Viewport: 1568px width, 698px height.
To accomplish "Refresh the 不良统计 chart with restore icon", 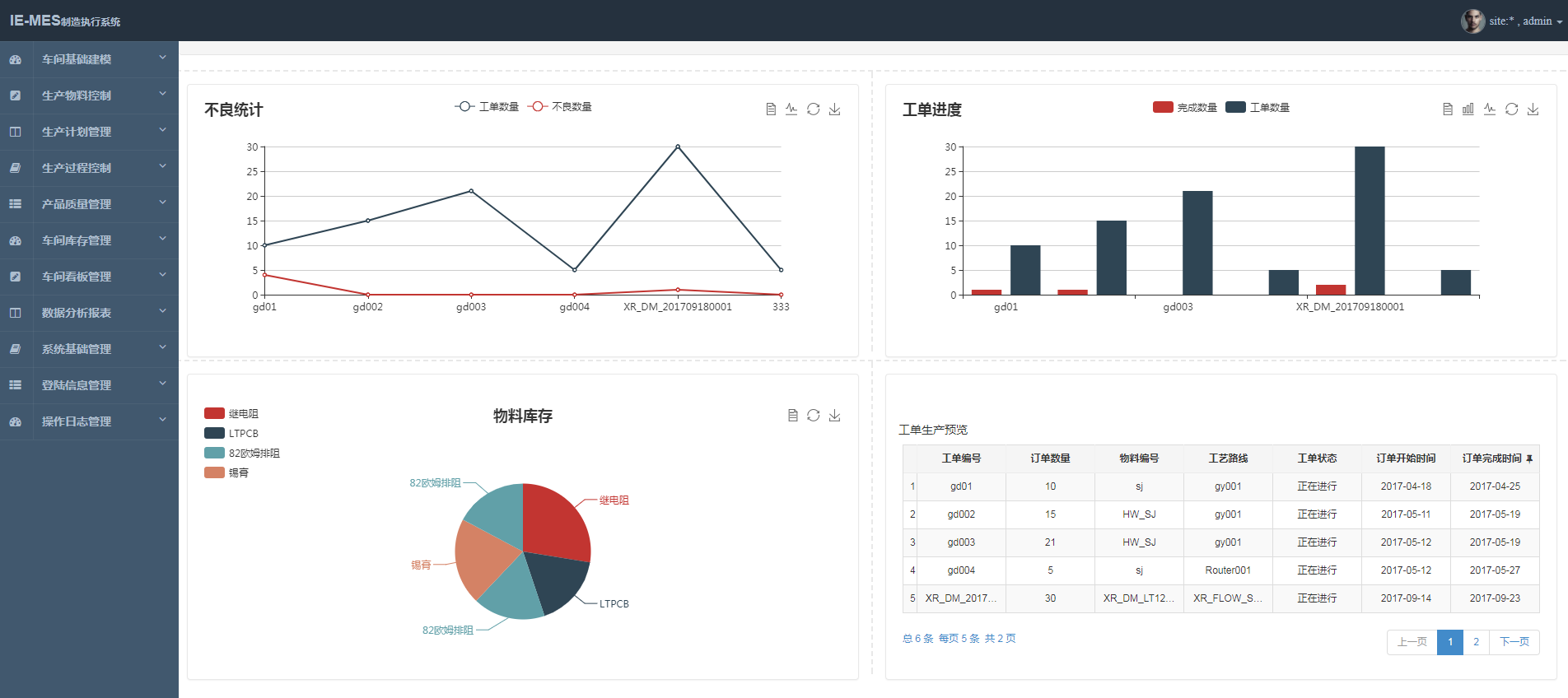I will coord(813,109).
